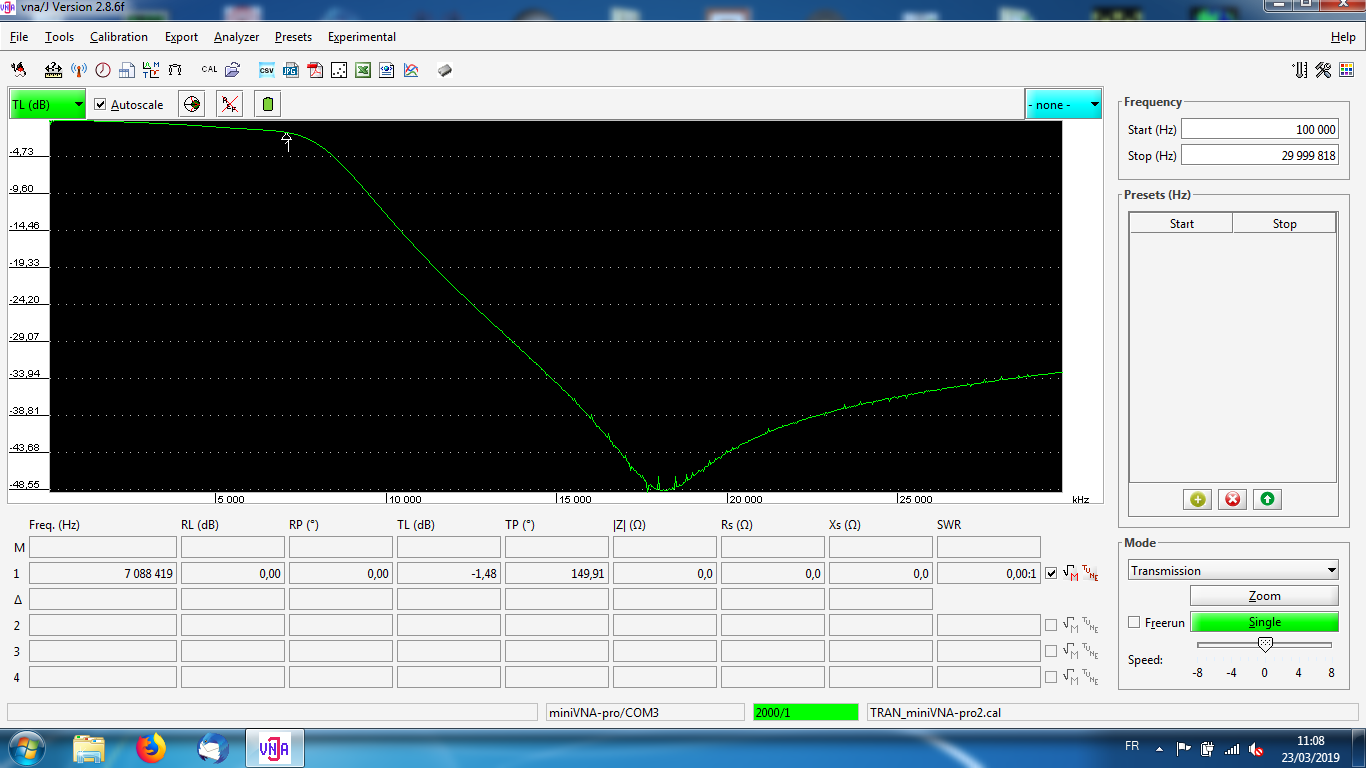This screenshot has height=768, width=1366.
Task: Open the TL (dB) scale dropdown
Action: [x=47, y=104]
